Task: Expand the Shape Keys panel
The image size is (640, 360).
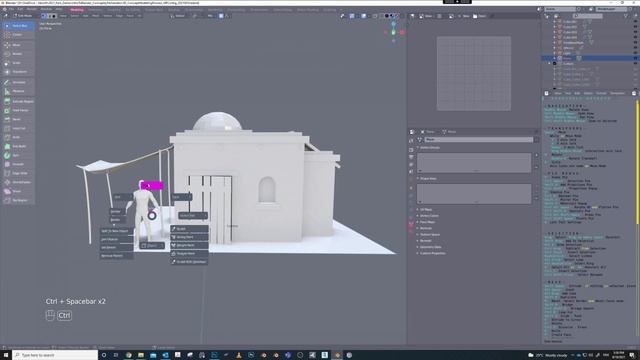Action: pyautogui.click(x=428, y=178)
